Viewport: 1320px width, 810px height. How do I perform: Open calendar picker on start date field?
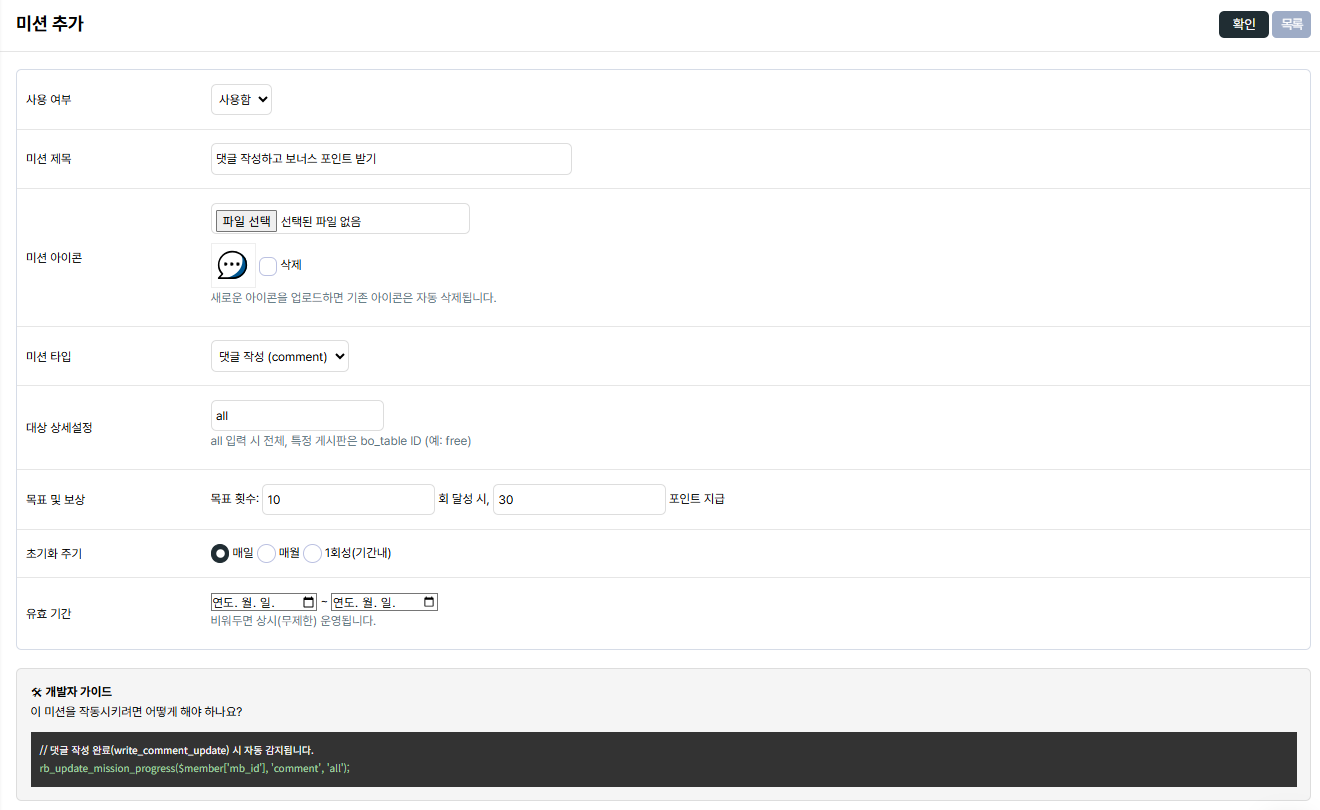(308, 602)
